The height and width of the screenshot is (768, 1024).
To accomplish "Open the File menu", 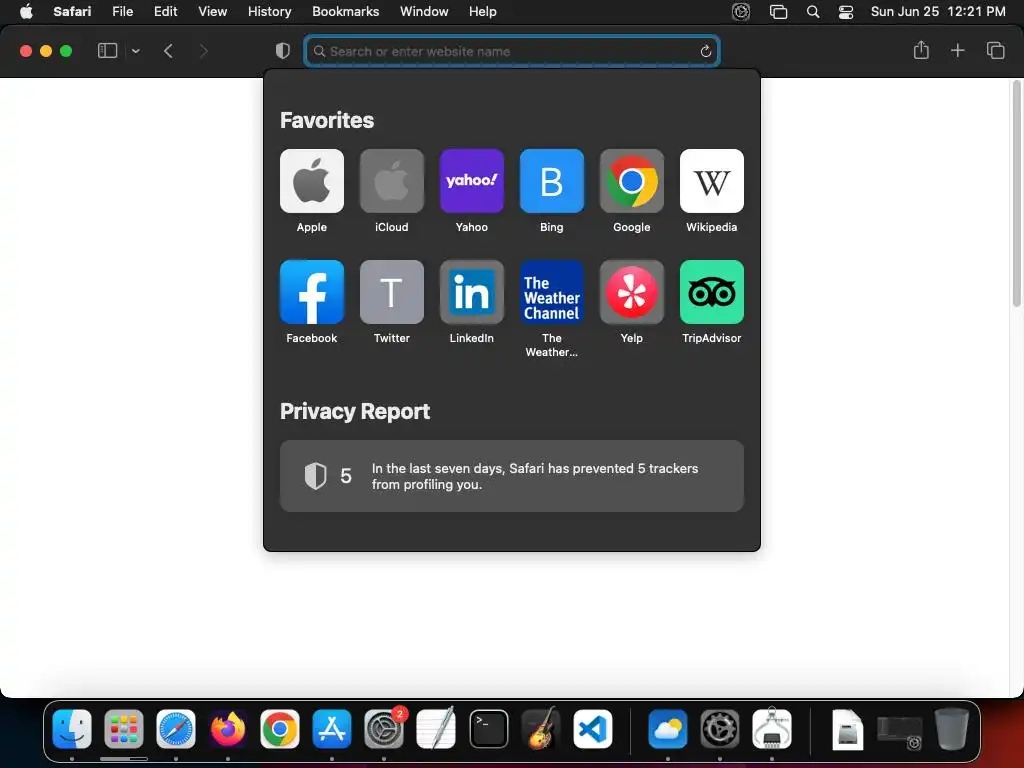I will (122, 12).
